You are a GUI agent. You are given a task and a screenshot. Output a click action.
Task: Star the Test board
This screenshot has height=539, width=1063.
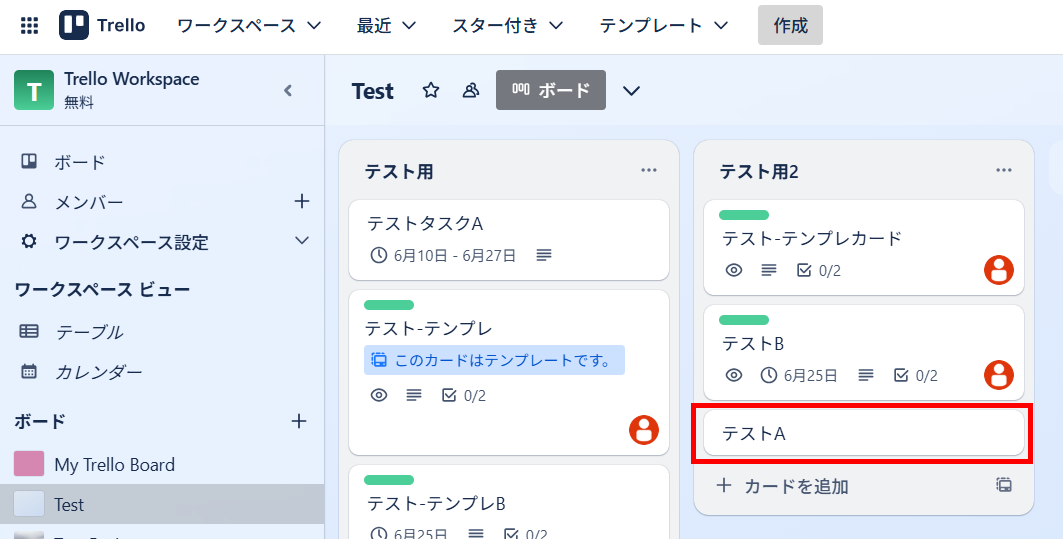click(431, 91)
